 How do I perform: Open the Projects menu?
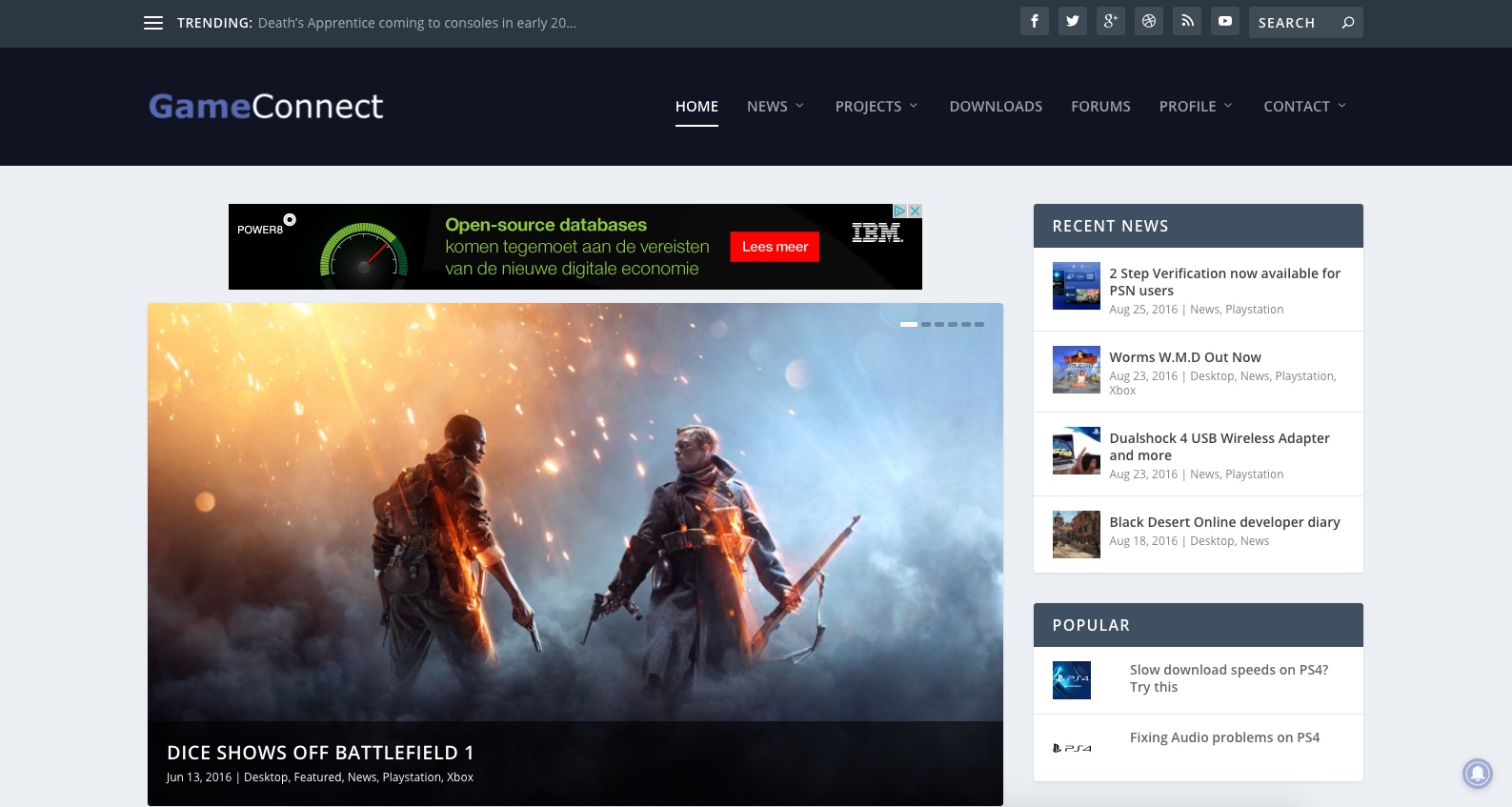(868, 107)
